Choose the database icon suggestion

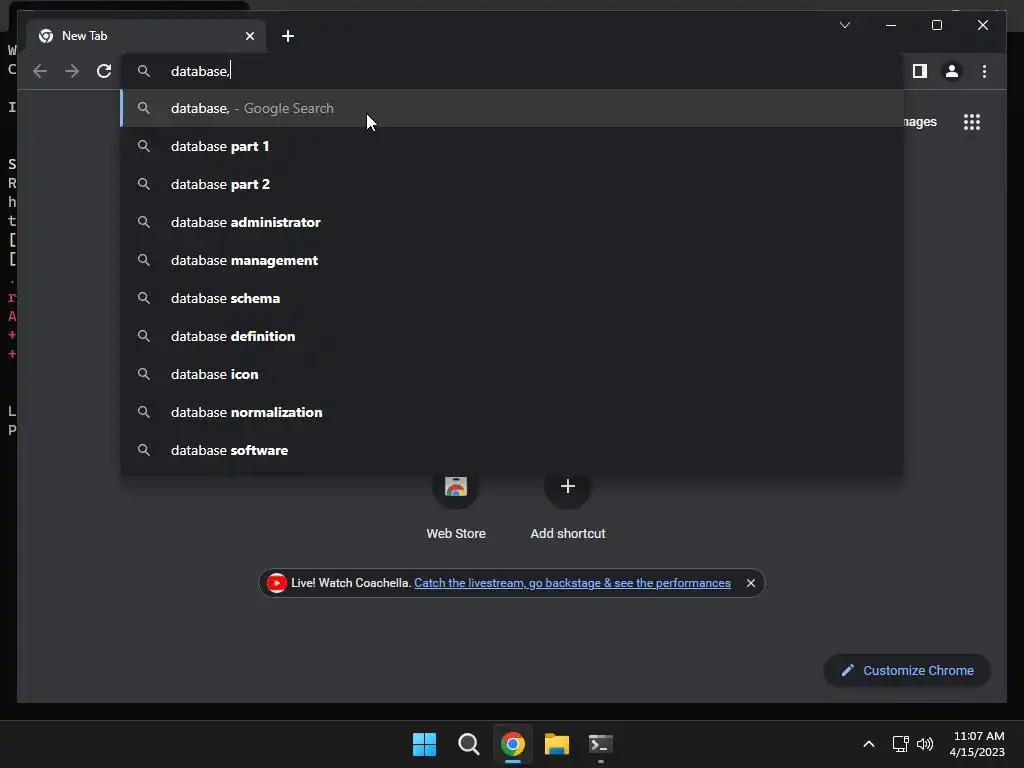pyautogui.click(x=512, y=374)
